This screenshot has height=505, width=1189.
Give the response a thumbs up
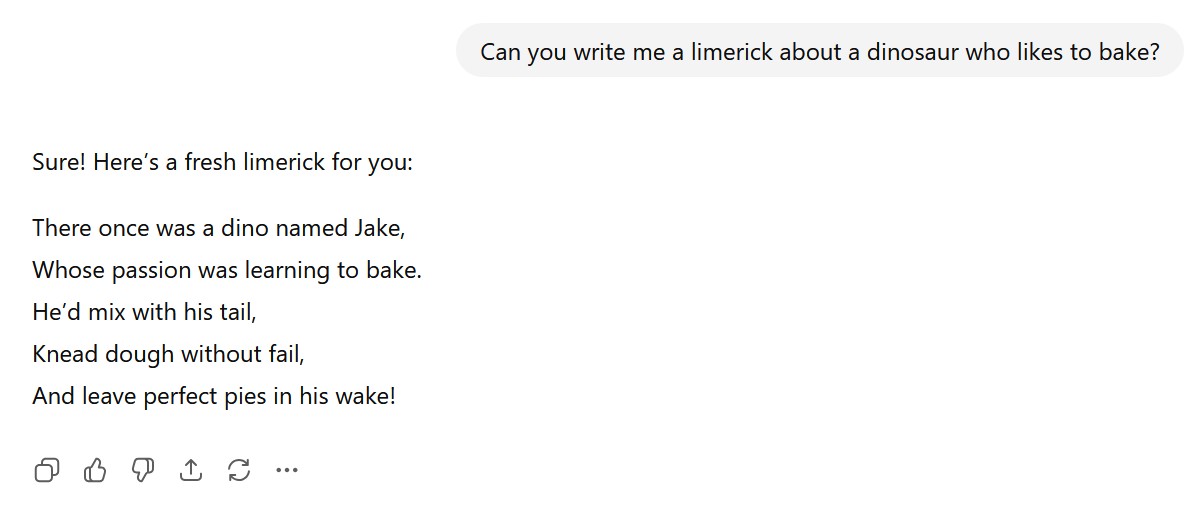95,469
